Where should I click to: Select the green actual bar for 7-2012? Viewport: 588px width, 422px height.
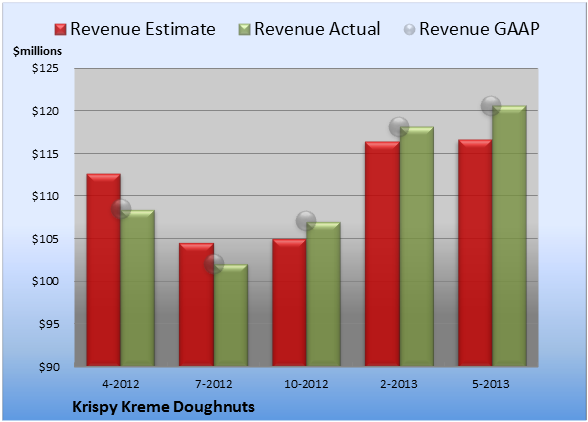(x=231, y=315)
